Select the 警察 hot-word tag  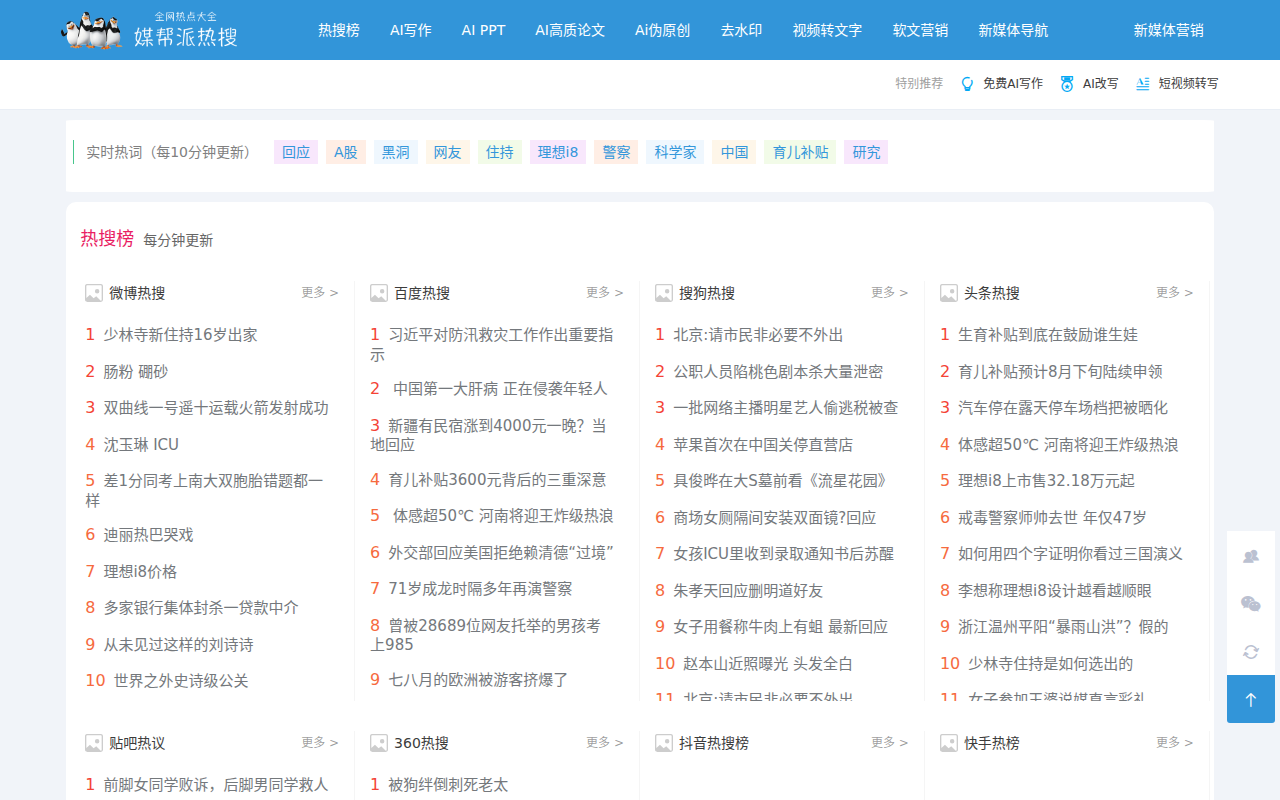coord(616,152)
